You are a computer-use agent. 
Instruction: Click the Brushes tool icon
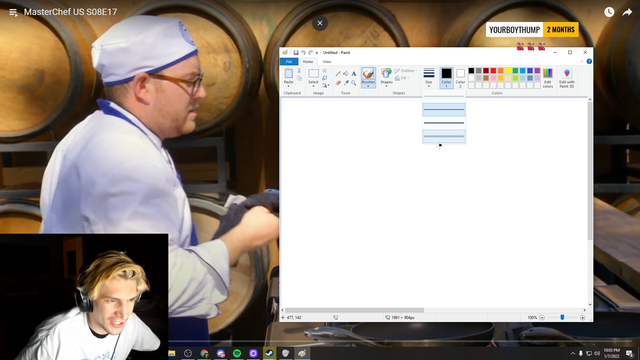pos(368,73)
